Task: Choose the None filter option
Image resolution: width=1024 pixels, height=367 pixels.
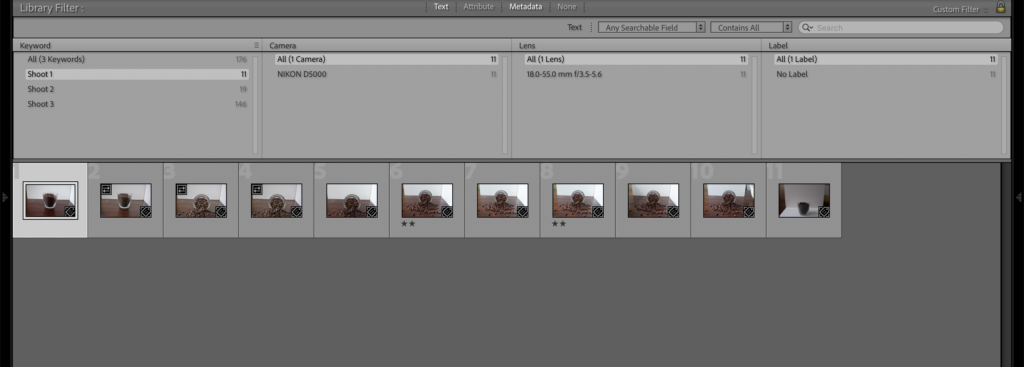Action: click(567, 7)
